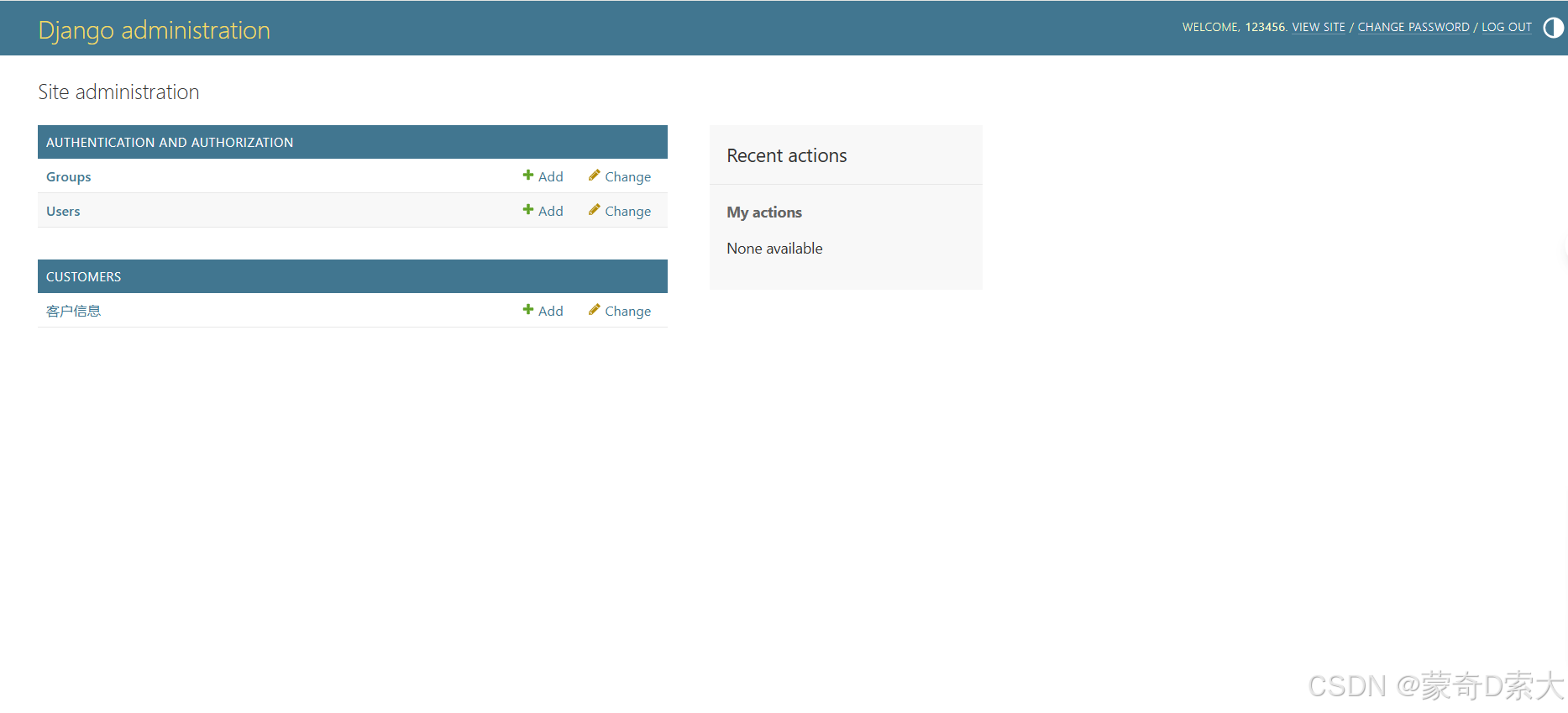The height and width of the screenshot is (713, 1568).
Task: Open the Django administration home link
Action: point(155,30)
